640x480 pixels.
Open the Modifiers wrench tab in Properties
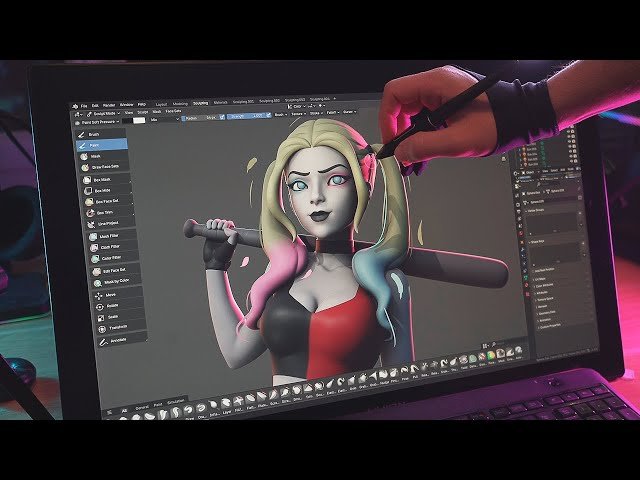[x=522, y=249]
